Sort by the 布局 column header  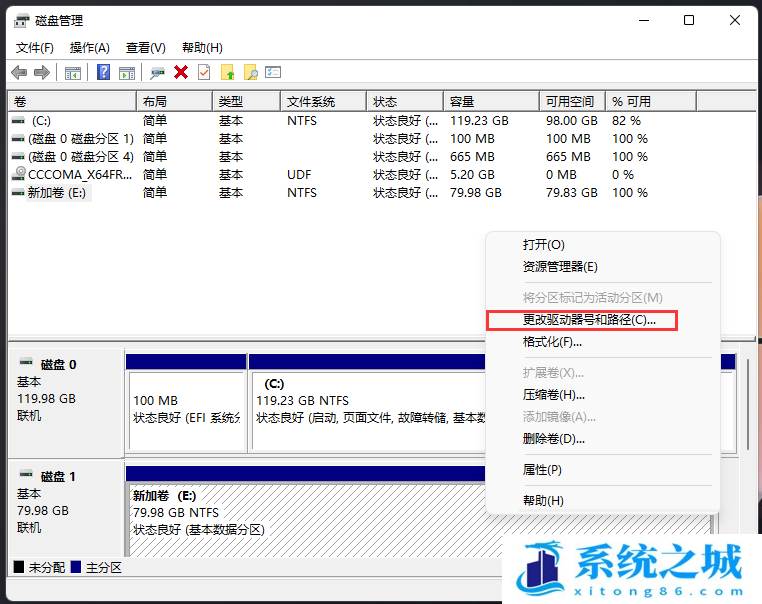(174, 102)
